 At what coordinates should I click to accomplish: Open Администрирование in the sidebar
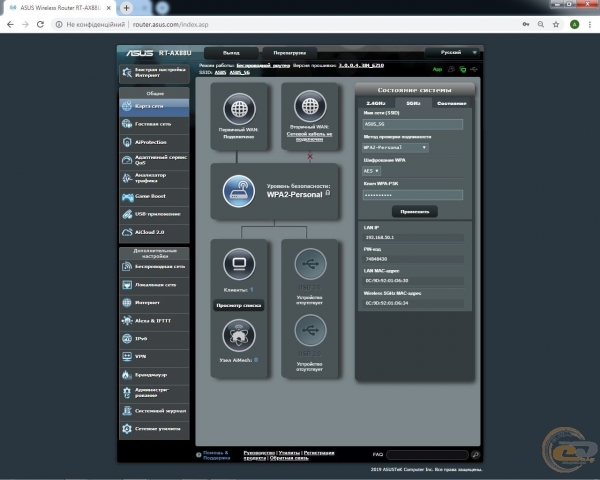pos(154,393)
